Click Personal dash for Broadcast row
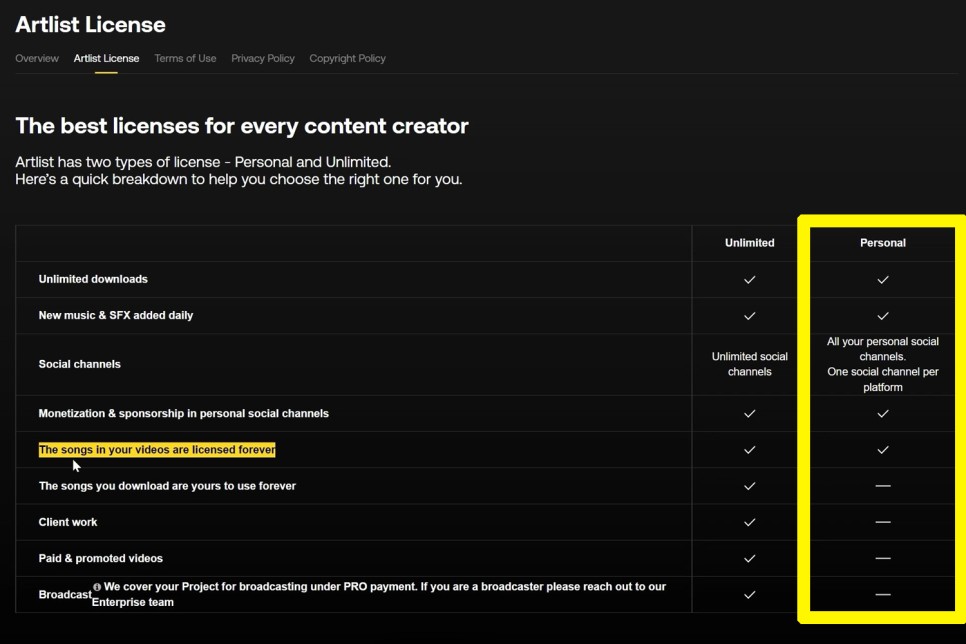966x644 pixels. 882,595
